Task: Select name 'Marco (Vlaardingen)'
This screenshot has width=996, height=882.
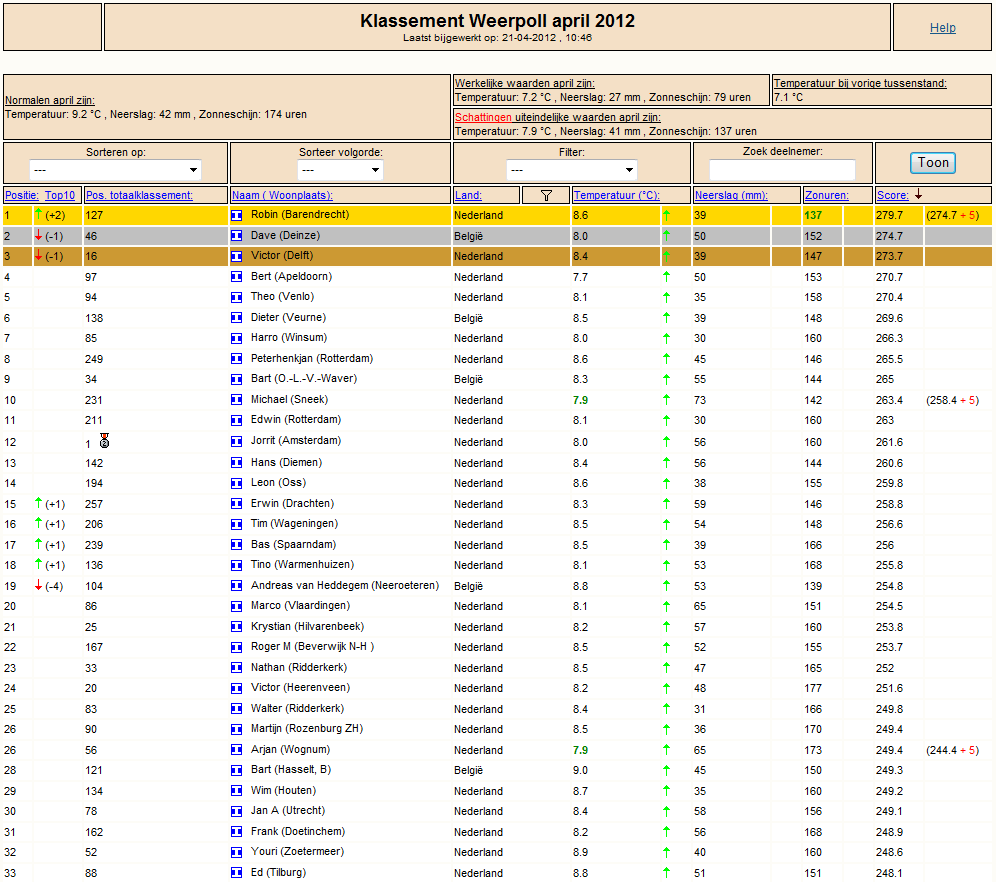Action: 300,606
